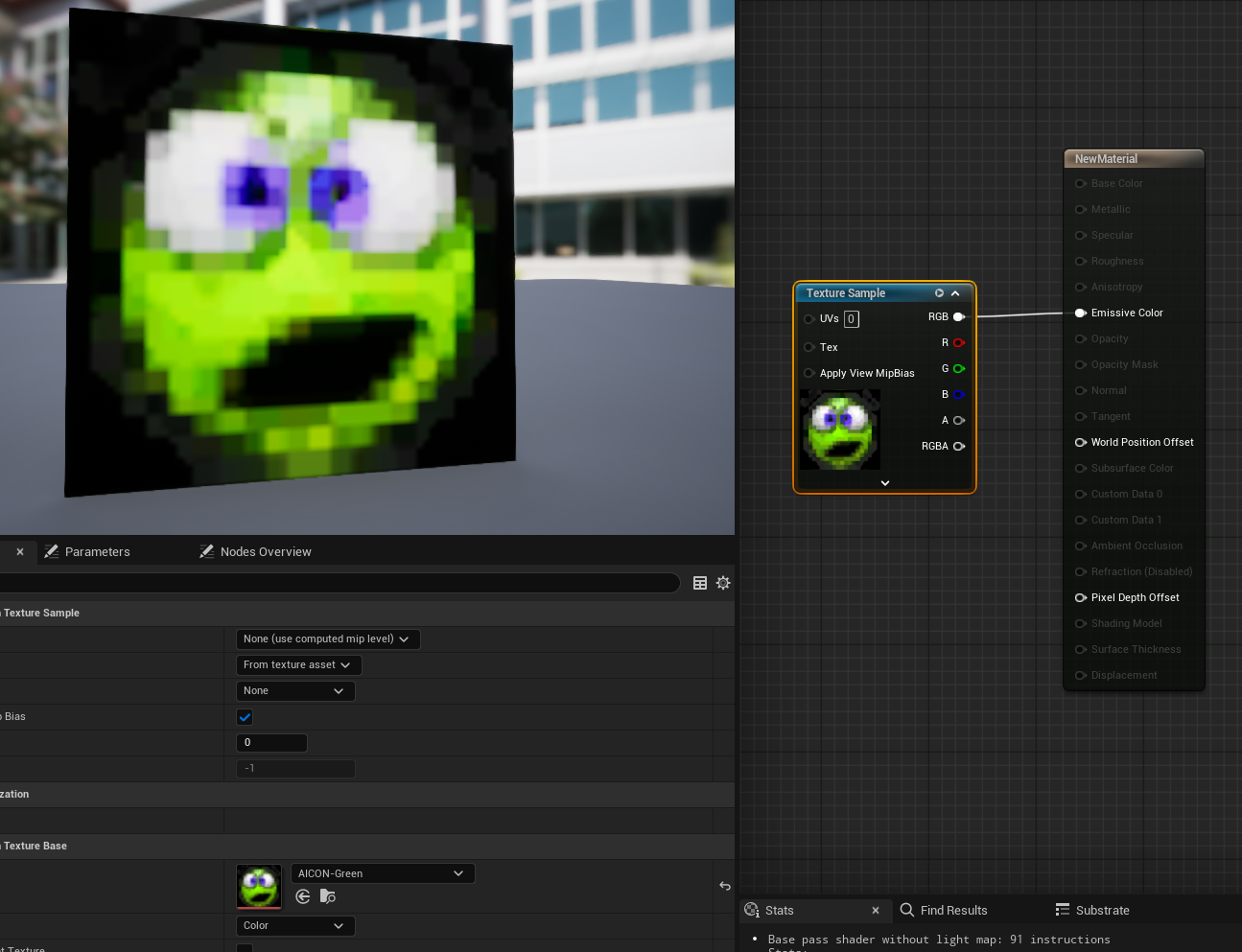1242x952 pixels.
Task: Click the Shading Model input pin
Action: point(1081,623)
